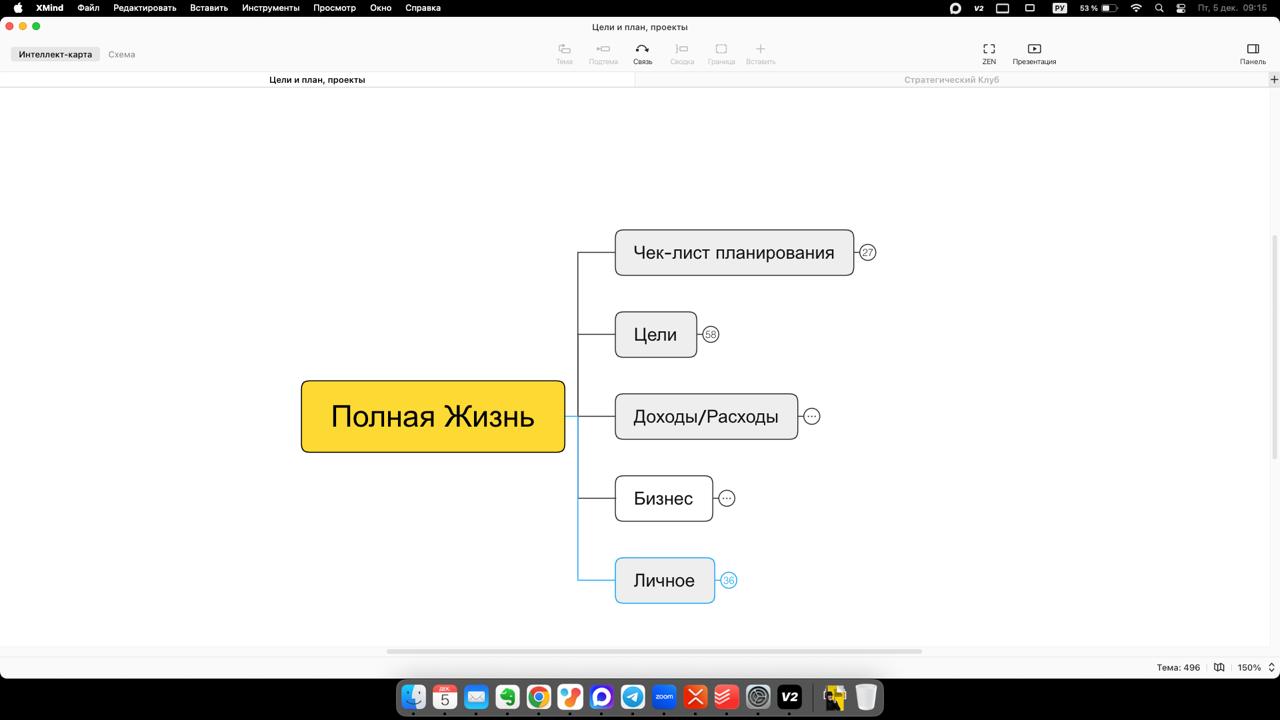This screenshot has width=1280, height=720.
Task: Expand the Чек-лист планирования branch counter 27
Action: [x=867, y=253]
